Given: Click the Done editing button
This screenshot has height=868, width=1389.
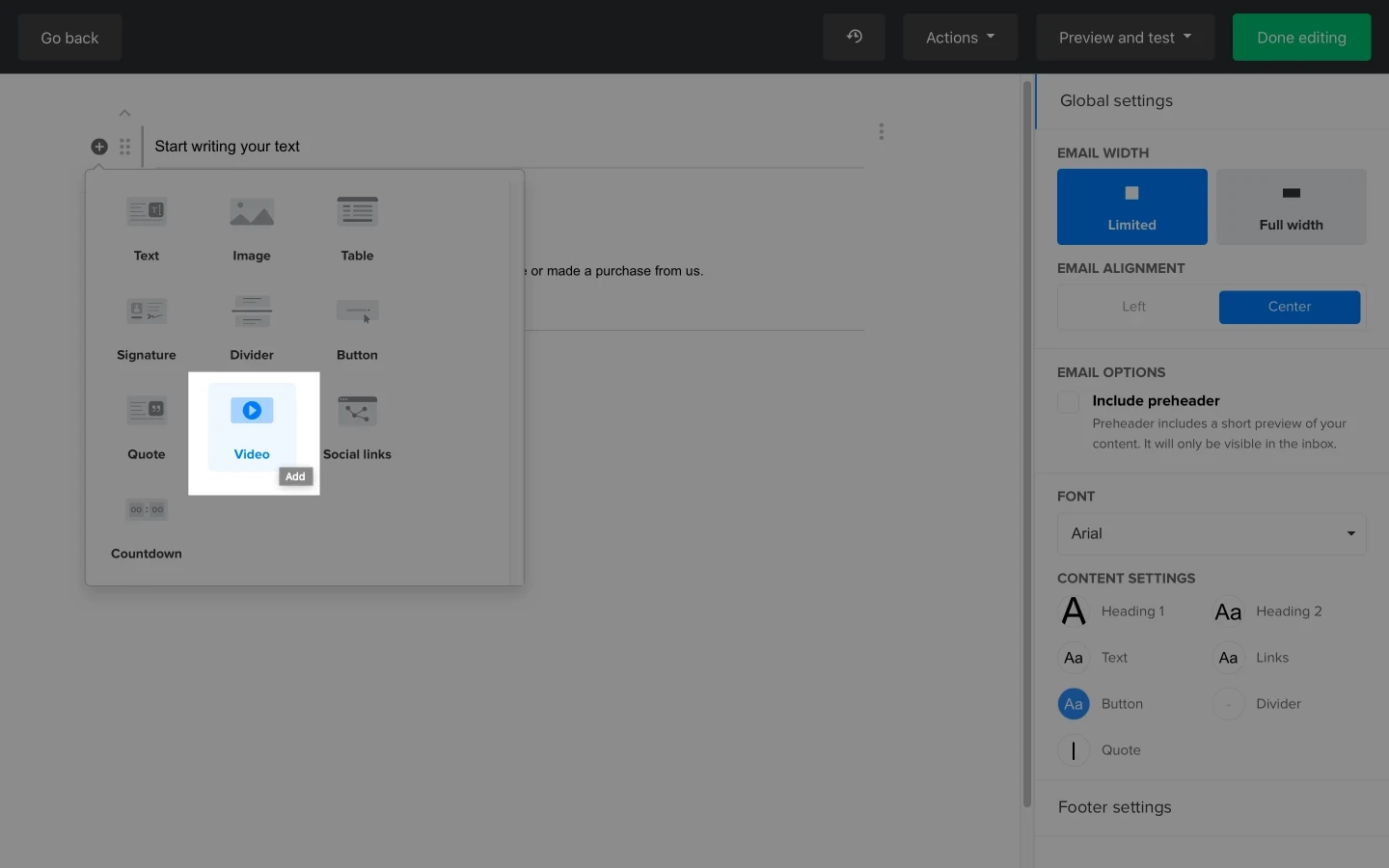Looking at the screenshot, I should tap(1301, 37).
